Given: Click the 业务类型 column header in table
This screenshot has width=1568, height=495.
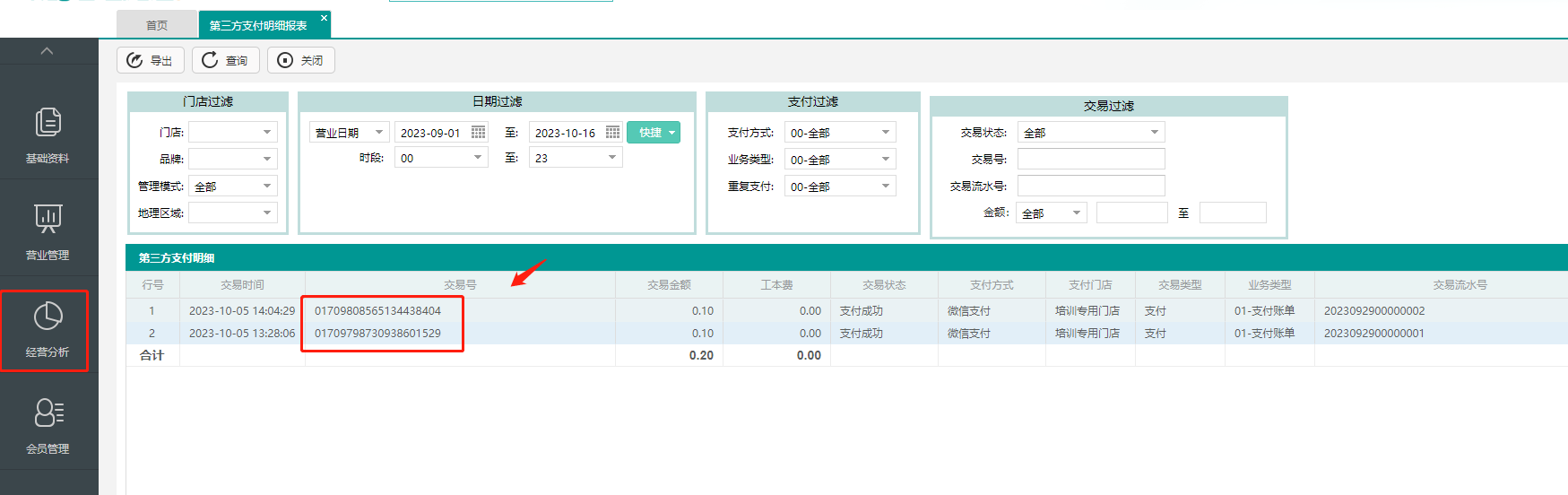Looking at the screenshot, I should coord(1269,284).
